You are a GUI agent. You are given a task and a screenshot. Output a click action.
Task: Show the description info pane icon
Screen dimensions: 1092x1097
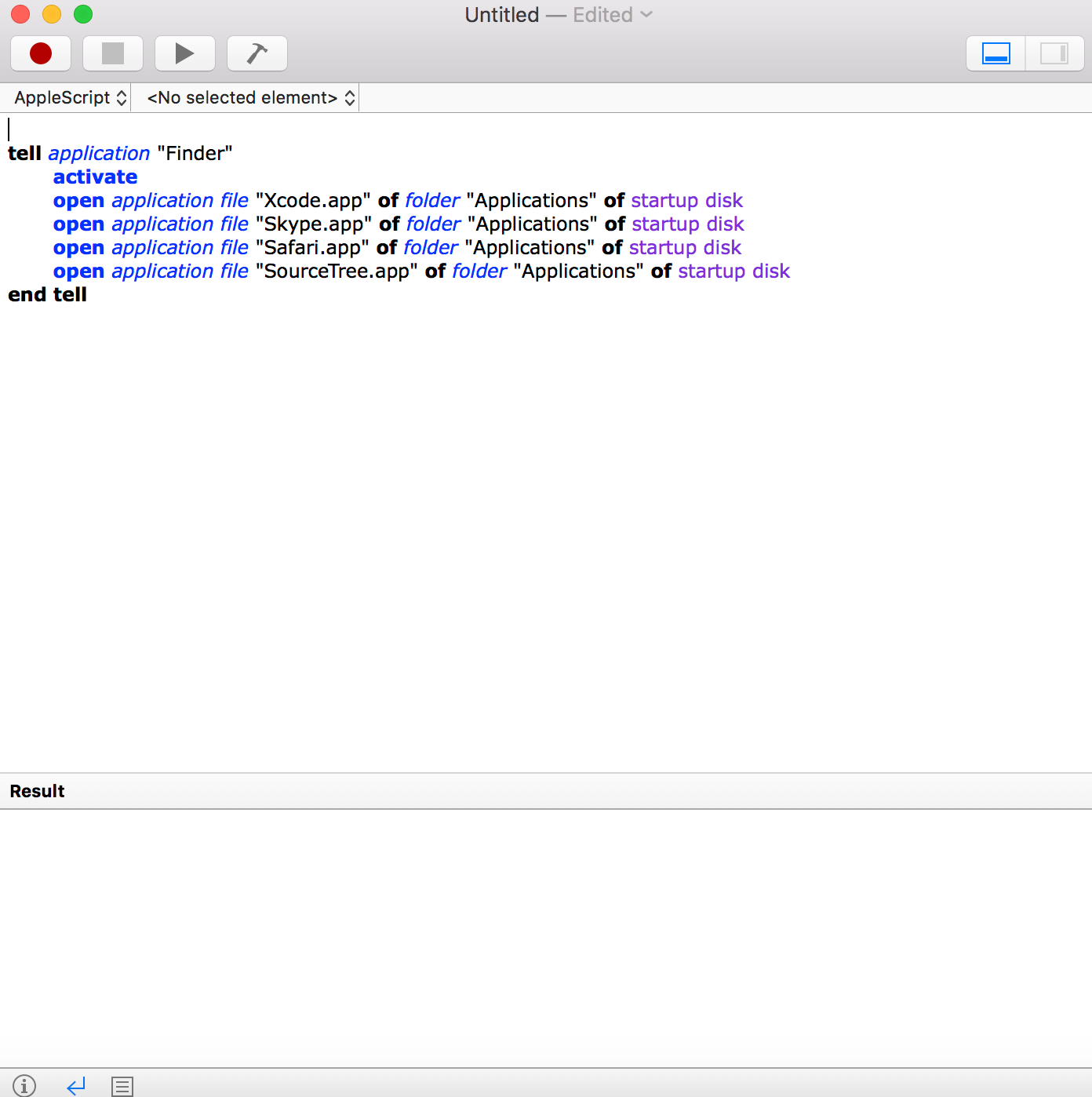pos(24,1085)
